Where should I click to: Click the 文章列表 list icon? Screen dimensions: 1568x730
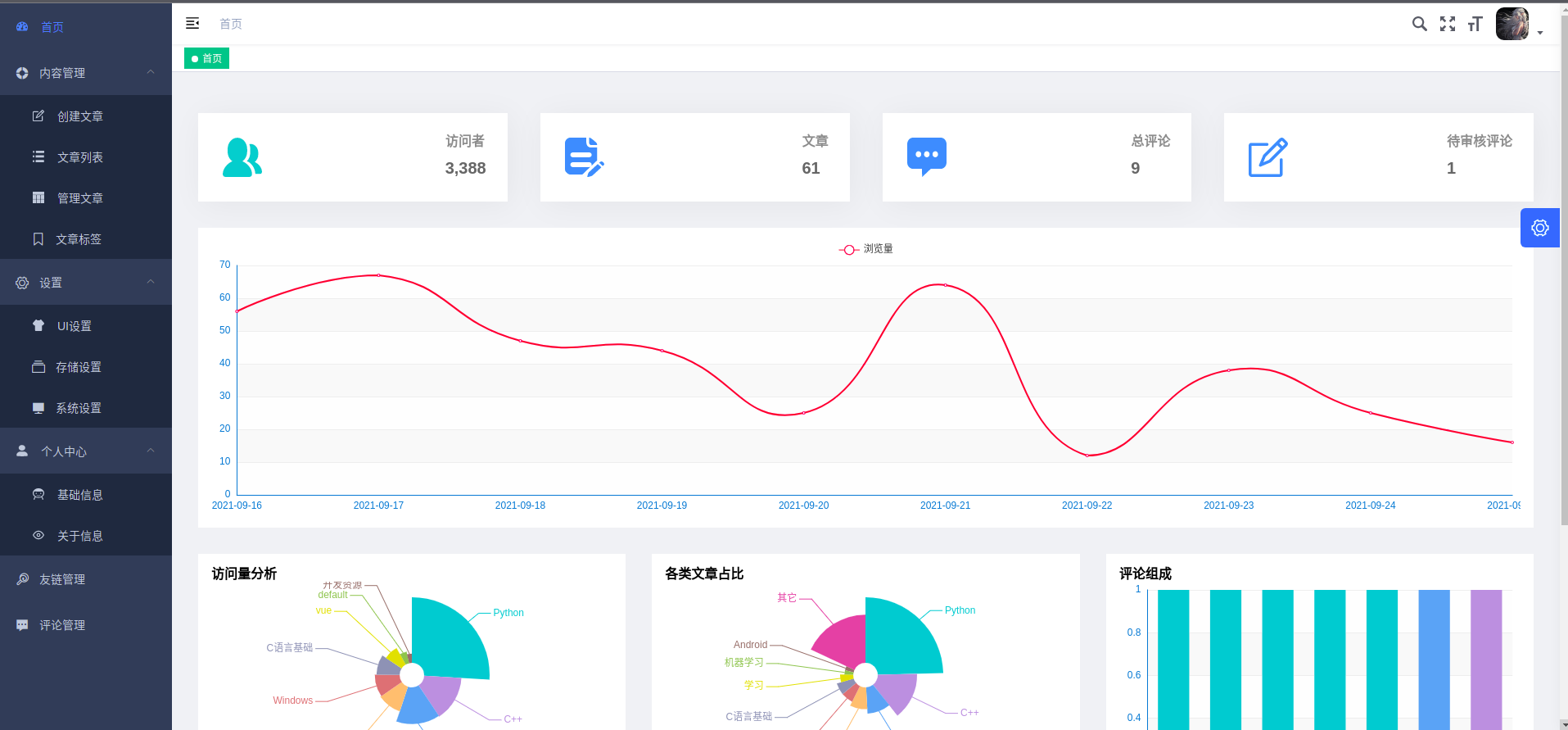[x=38, y=156]
